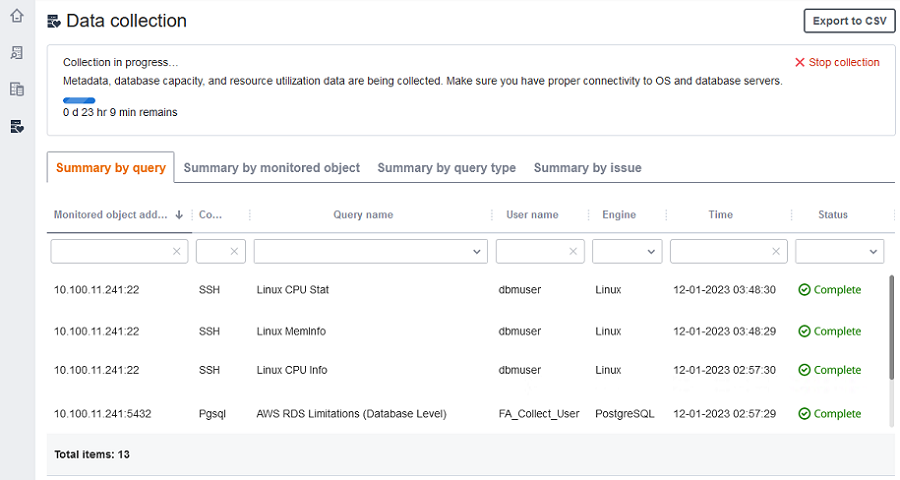
Task: Click the sort arrow on Monitored object address
Action: 179,214
